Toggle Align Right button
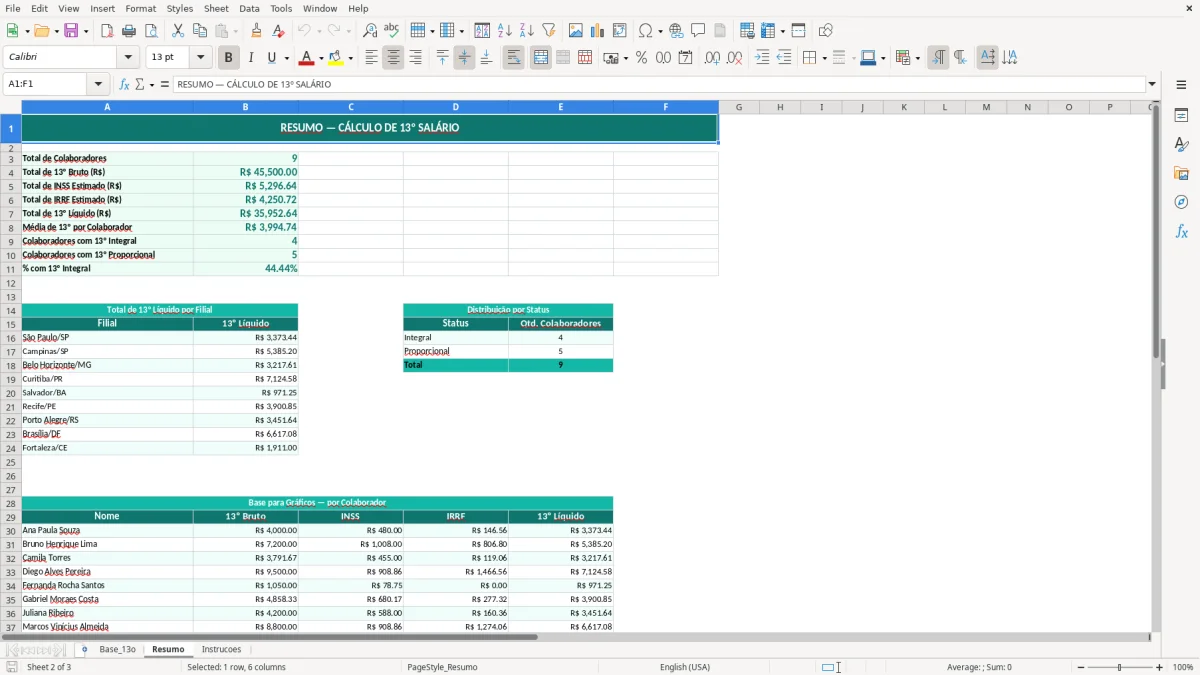 click(x=415, y=58)
